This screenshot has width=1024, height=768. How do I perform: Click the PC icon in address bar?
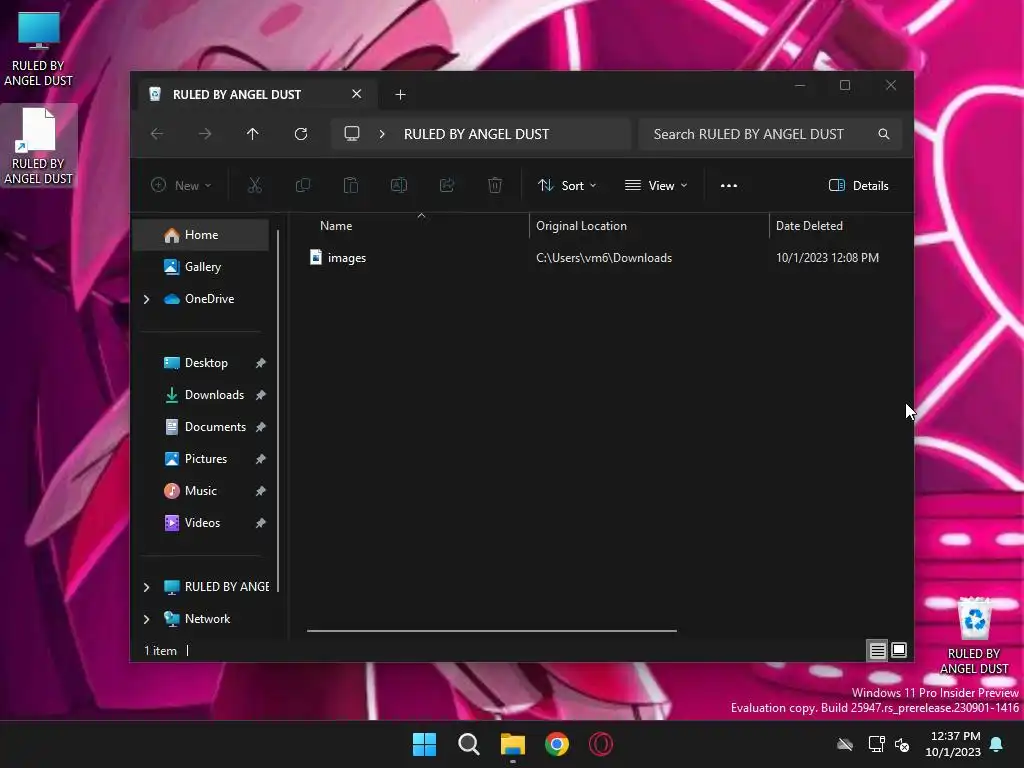352,134
